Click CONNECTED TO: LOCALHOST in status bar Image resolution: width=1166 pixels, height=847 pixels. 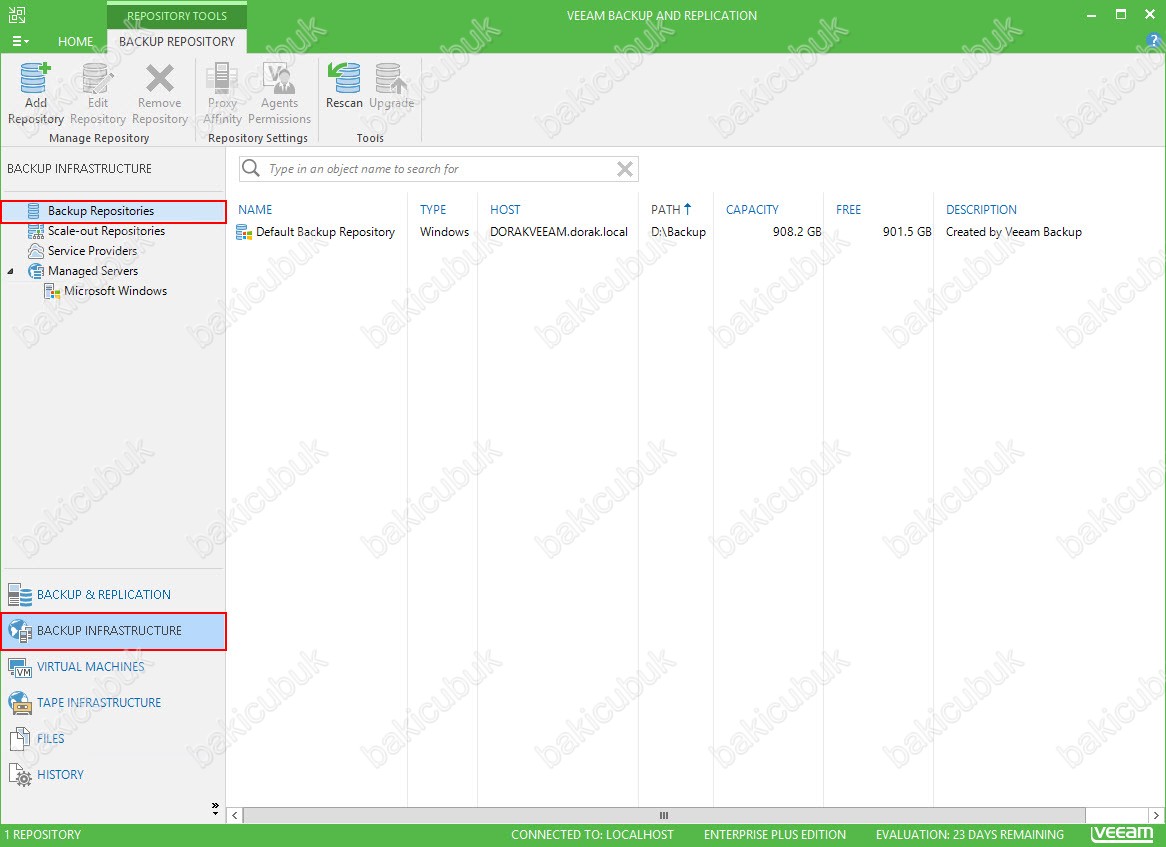(x=592, y=835)
